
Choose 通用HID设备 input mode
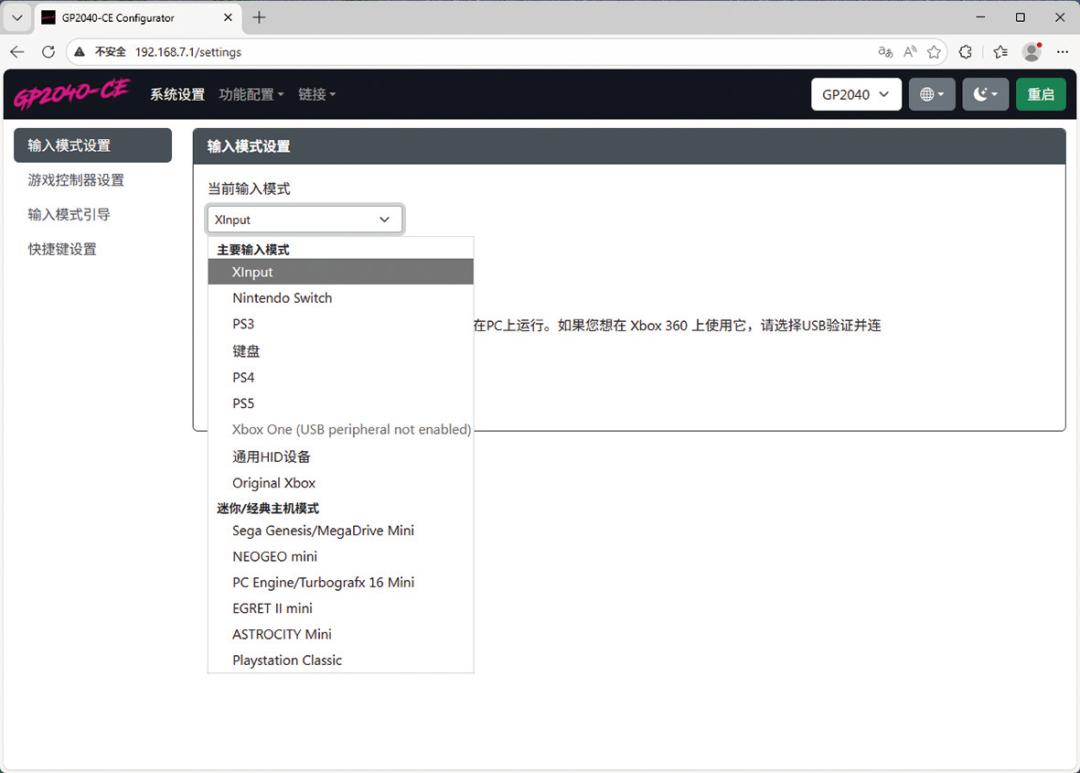[x=340, y=456]
